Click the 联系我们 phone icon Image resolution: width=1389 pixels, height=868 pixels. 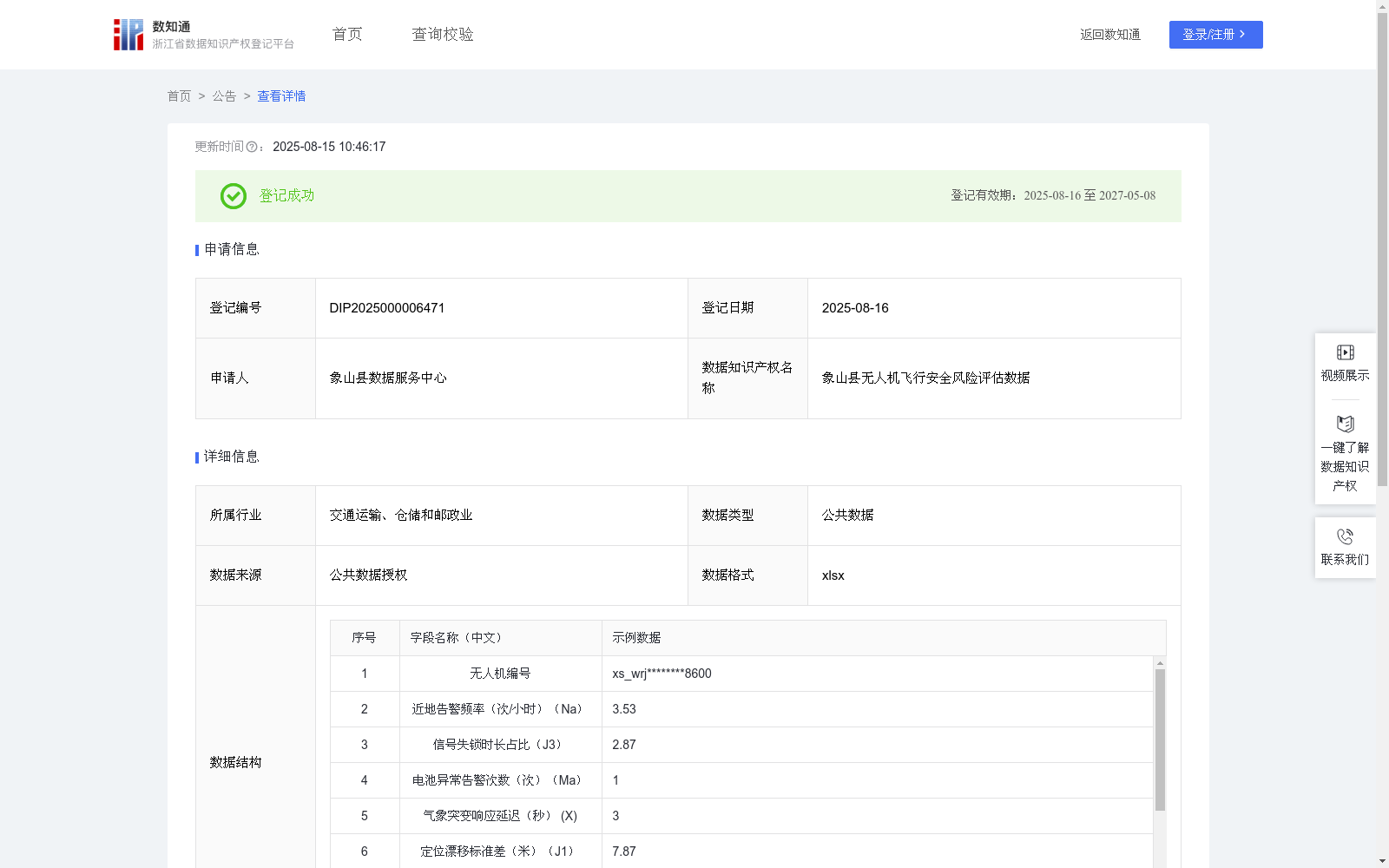1346,536
